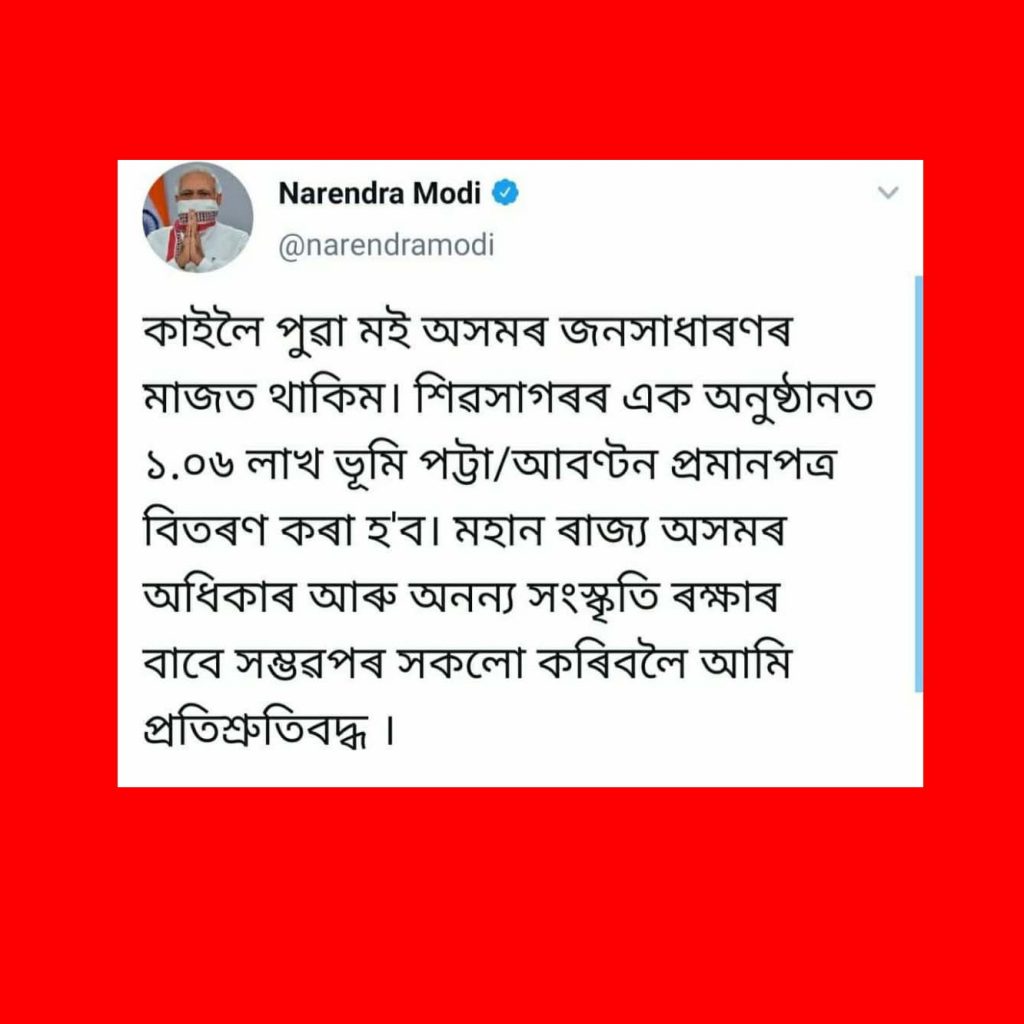Screen dimensions: 1024x1024
Task: Open the tweet options chevron menu
Action: point(888,193)
